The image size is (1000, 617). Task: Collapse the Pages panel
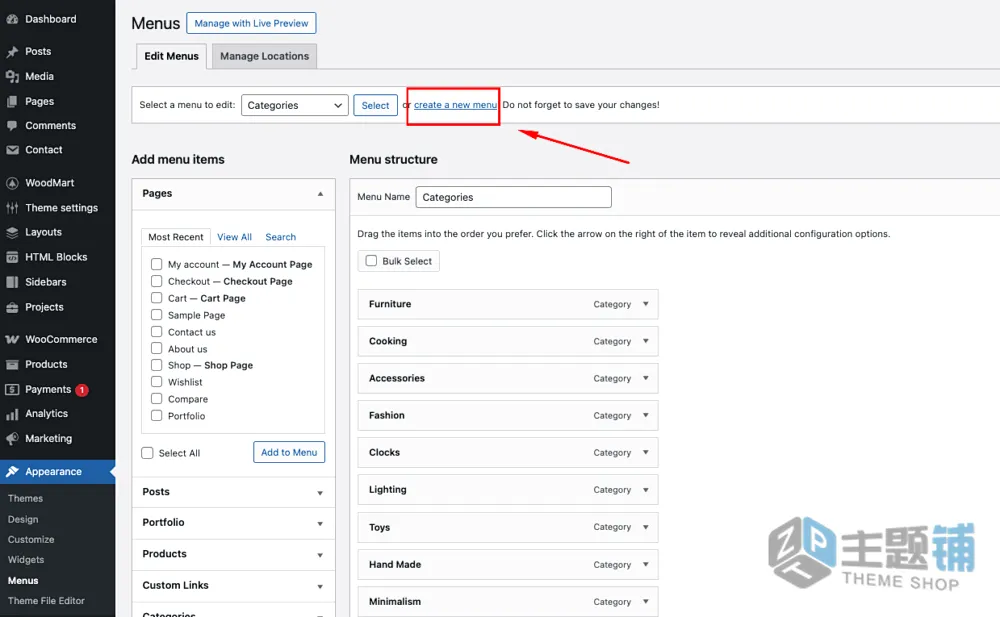pyautogui.click(x=320, y=193)
